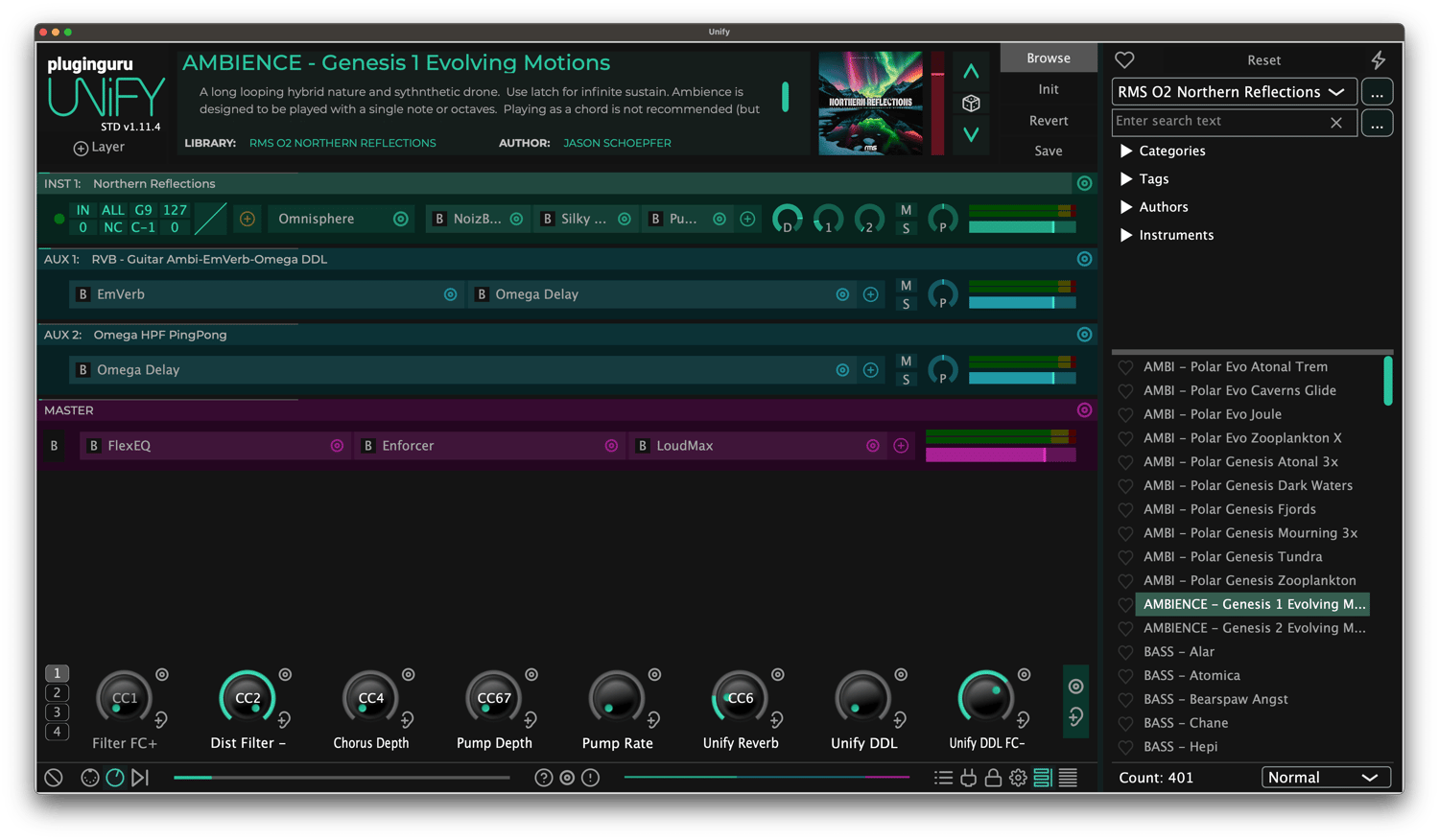
Task: Click the exclamation alert icon in footer
Action: 591,778
